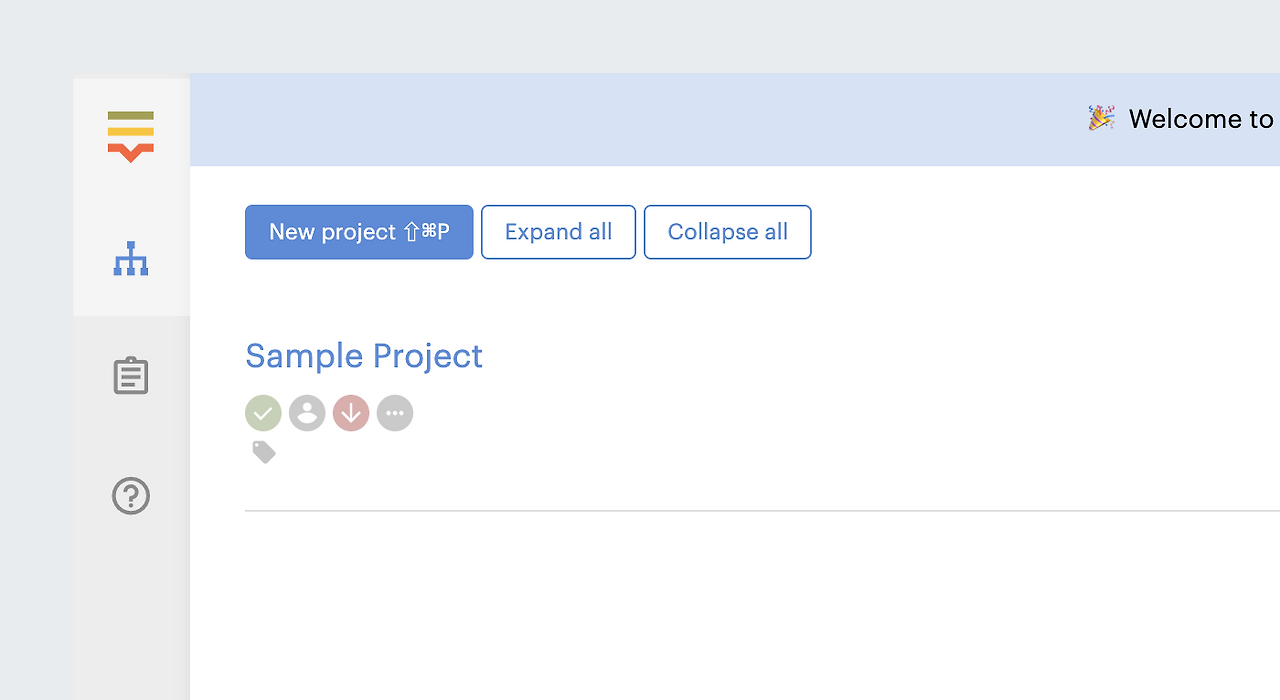Toggle completed tasks with the green checkmark circle
This screenshot has height=700, width=1280.
tap(263, 412)
